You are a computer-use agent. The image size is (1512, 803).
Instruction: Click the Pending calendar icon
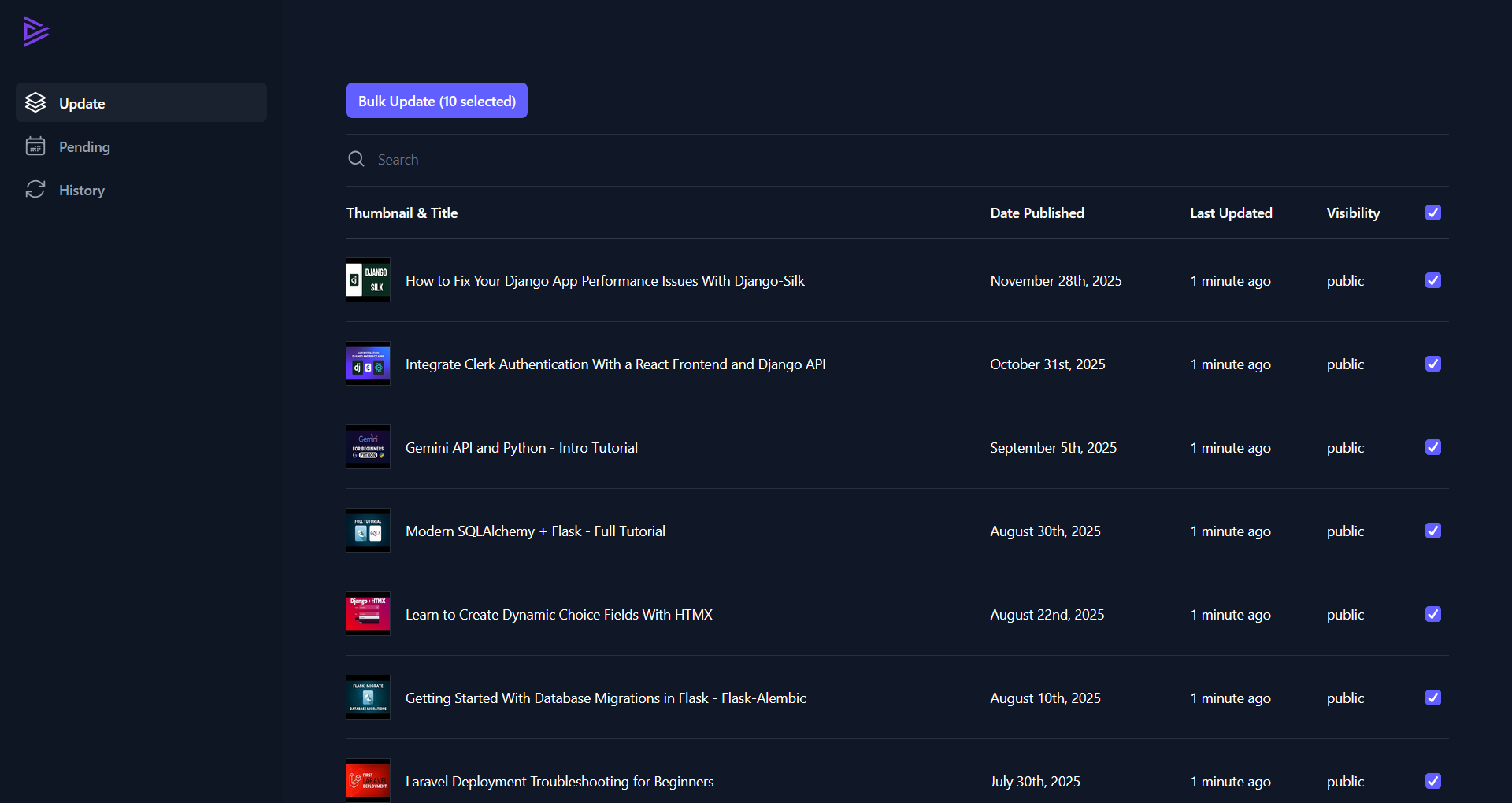pyautogui.click(x=35, y=146)
